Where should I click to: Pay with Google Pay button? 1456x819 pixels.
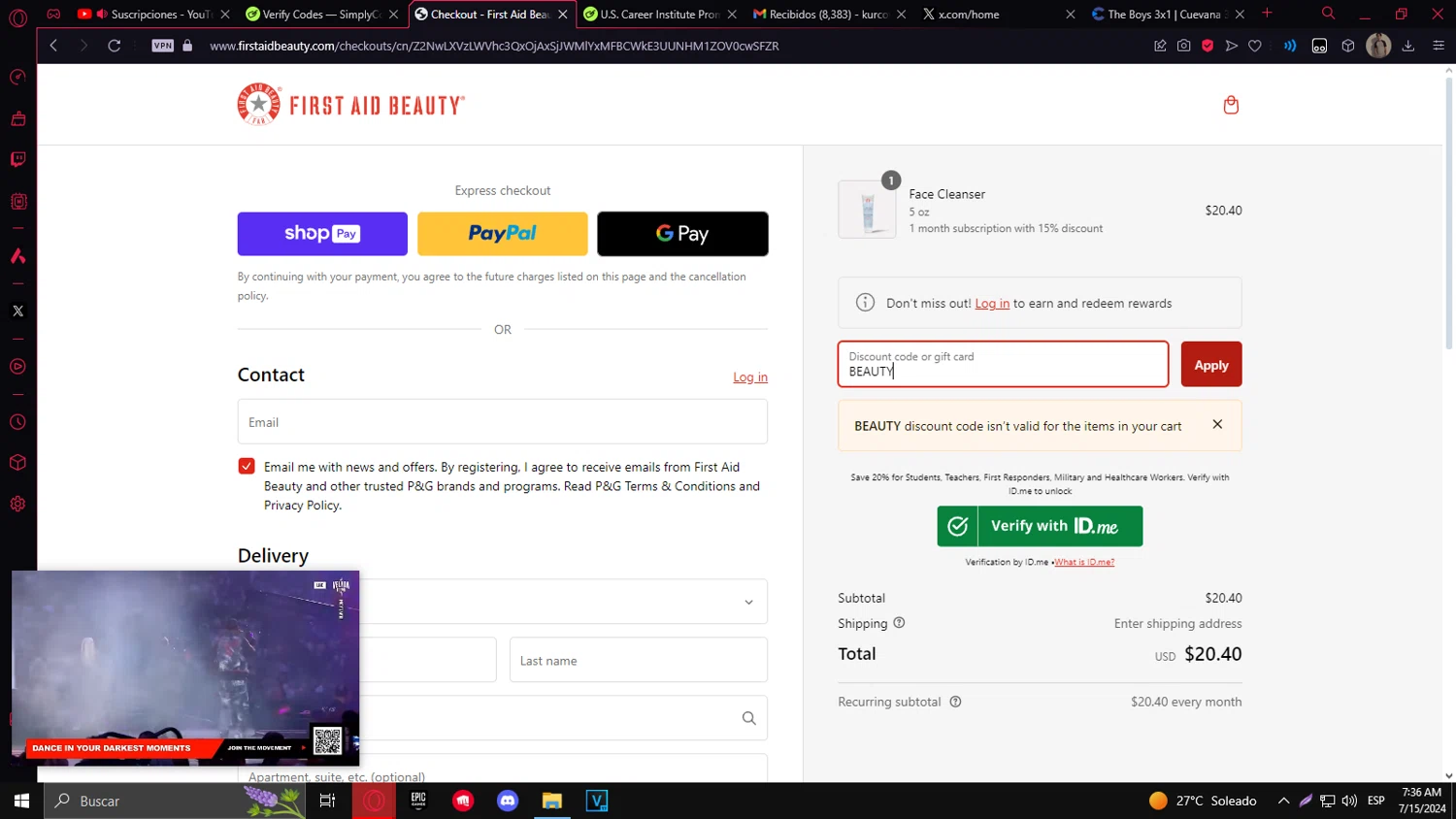[x=682, y=234]
